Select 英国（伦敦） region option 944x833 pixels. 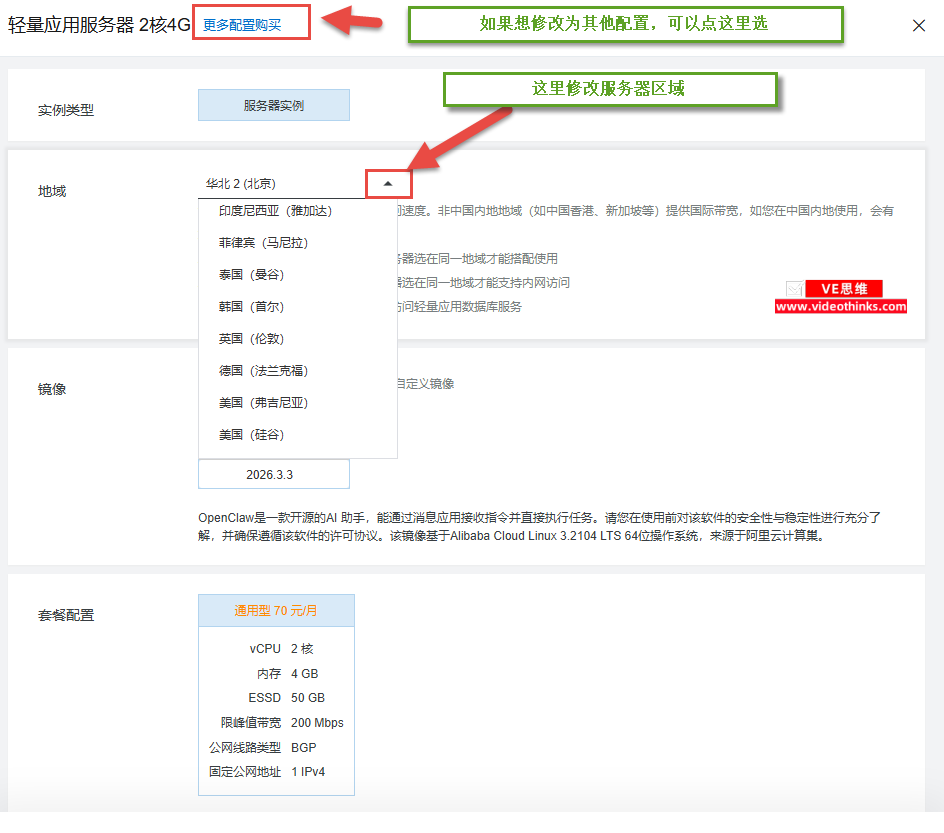(251, 339)
